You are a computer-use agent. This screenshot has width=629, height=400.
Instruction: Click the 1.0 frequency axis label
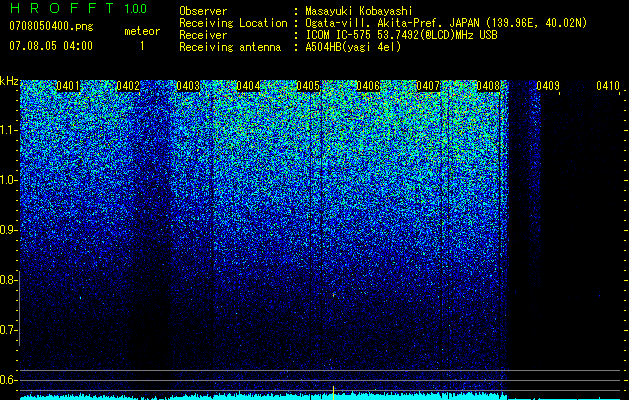point(8,180)
